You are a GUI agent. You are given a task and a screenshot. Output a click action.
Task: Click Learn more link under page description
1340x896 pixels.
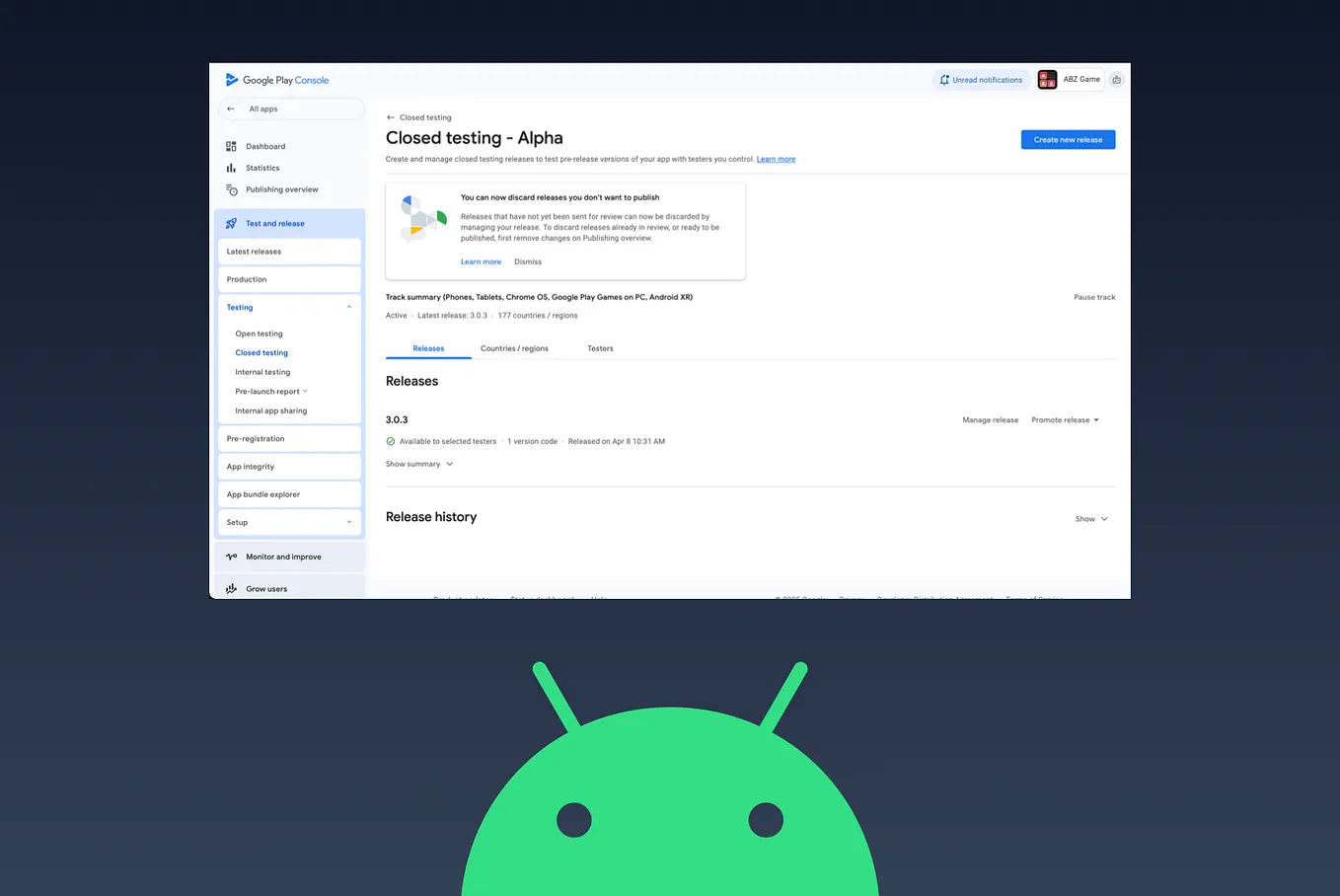tap(776, 159)
